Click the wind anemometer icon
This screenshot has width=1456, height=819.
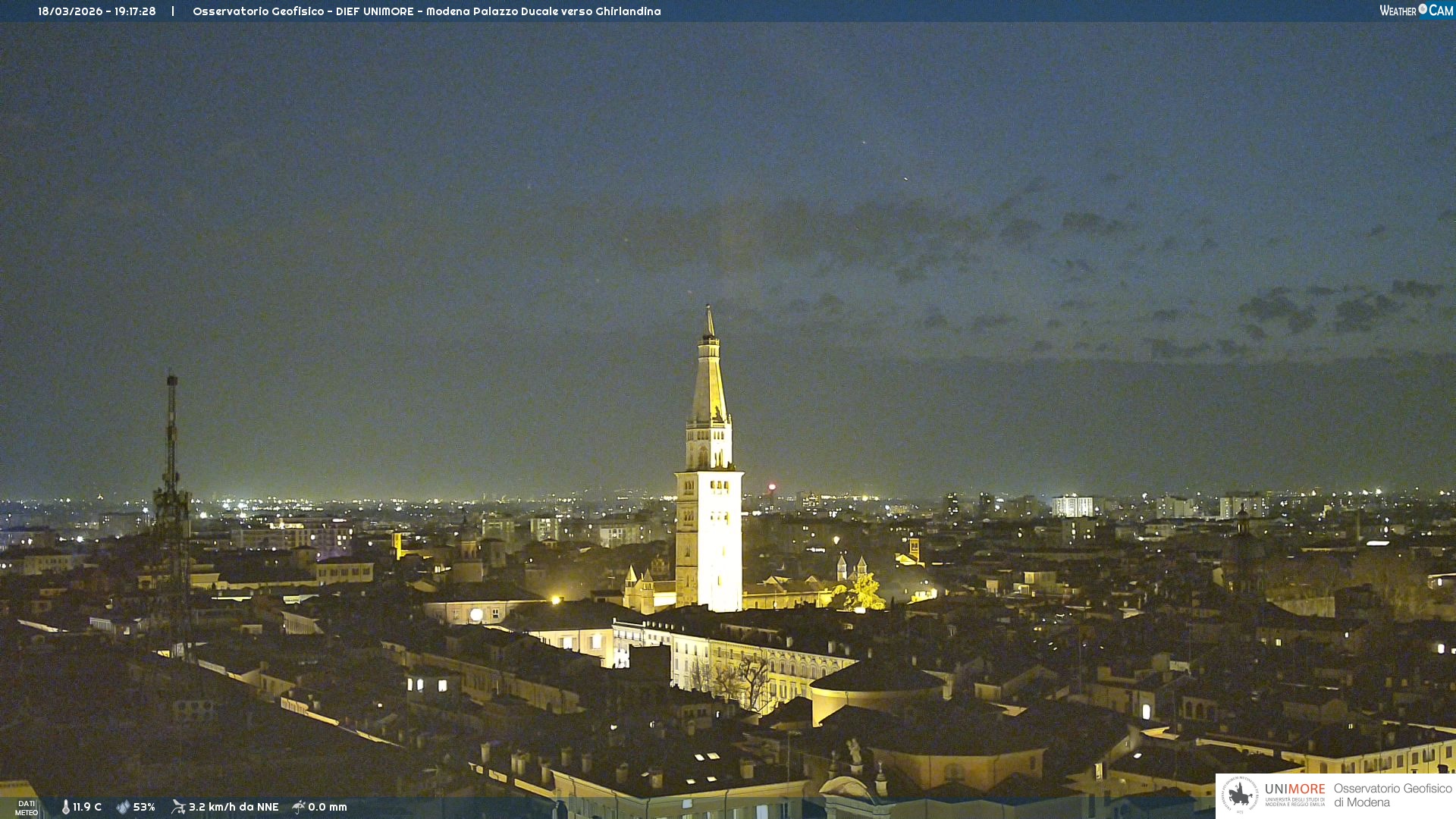click(x=178, y=807)
